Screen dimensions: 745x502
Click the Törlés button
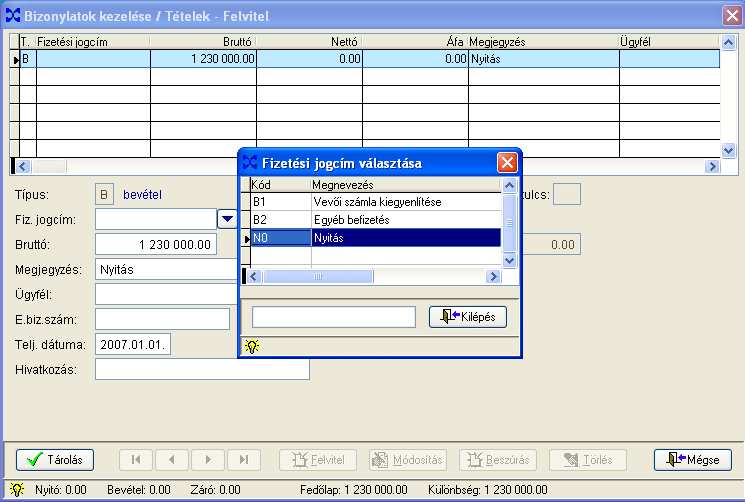coord(588,460)
